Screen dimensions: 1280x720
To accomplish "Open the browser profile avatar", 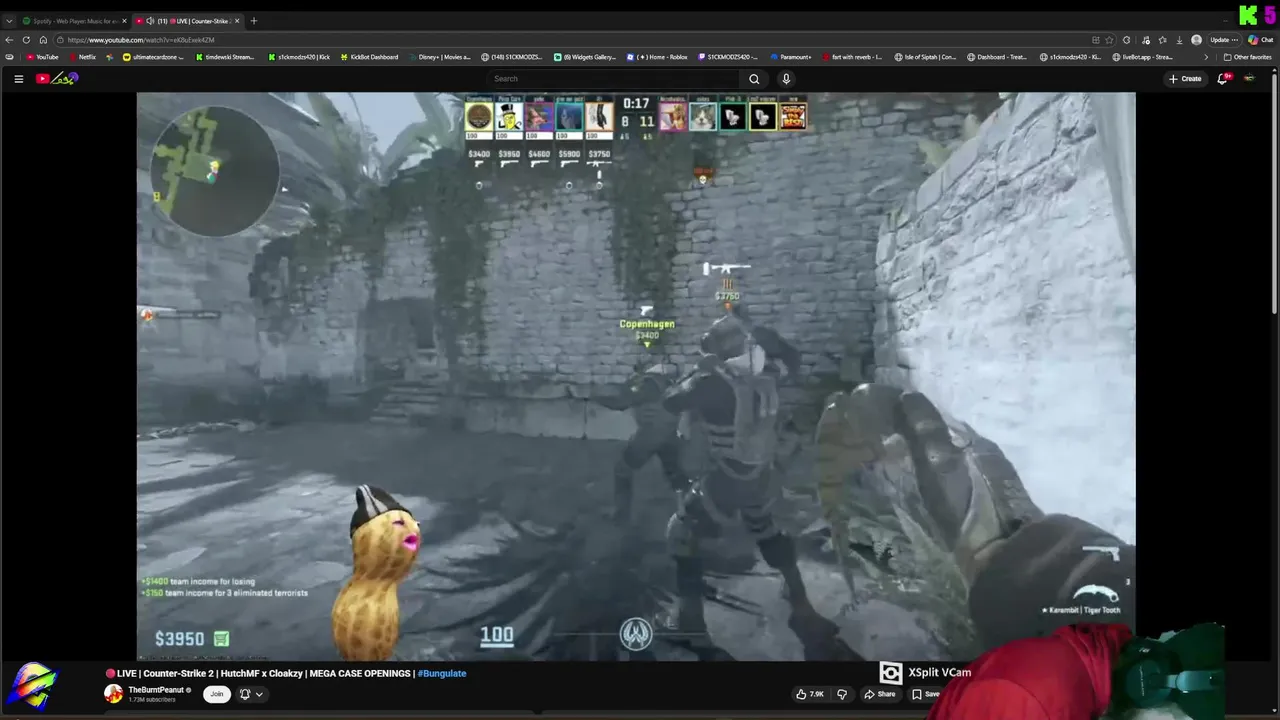I will (1197, 40).
